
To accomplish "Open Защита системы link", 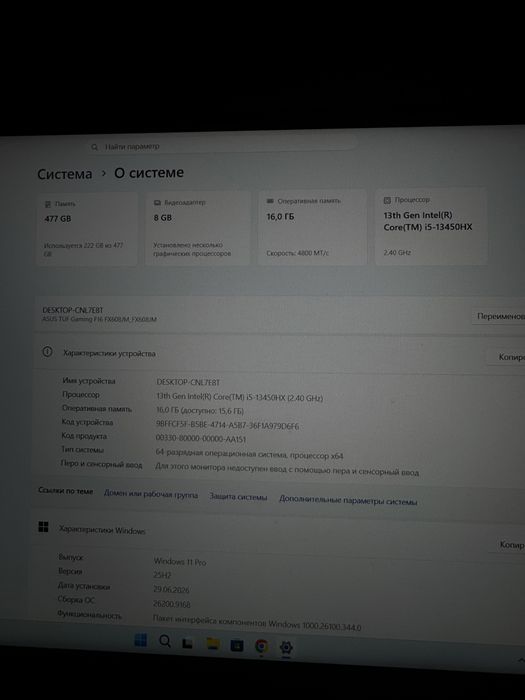I will click(x=238, y=497).
